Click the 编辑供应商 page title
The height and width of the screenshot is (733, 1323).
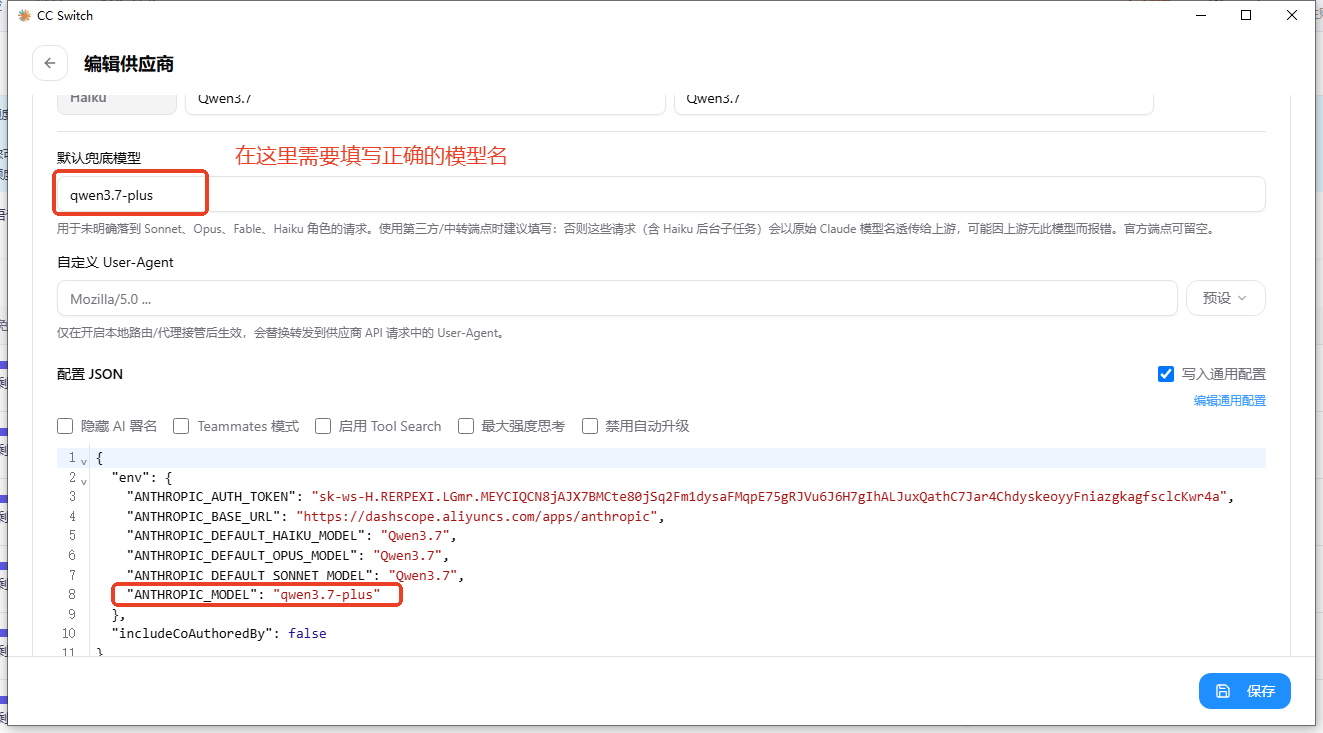129,64
